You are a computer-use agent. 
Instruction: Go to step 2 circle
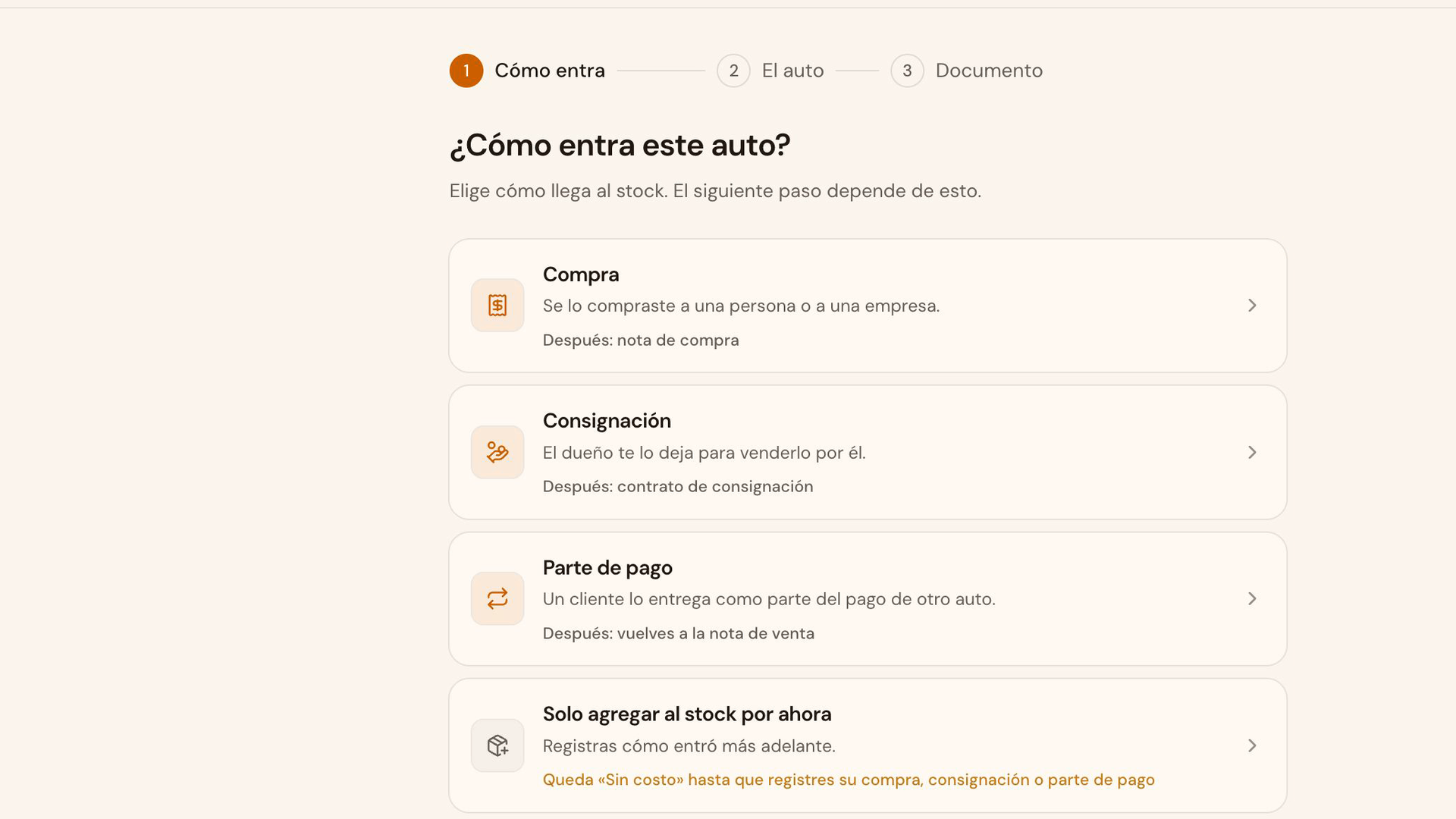733,71
